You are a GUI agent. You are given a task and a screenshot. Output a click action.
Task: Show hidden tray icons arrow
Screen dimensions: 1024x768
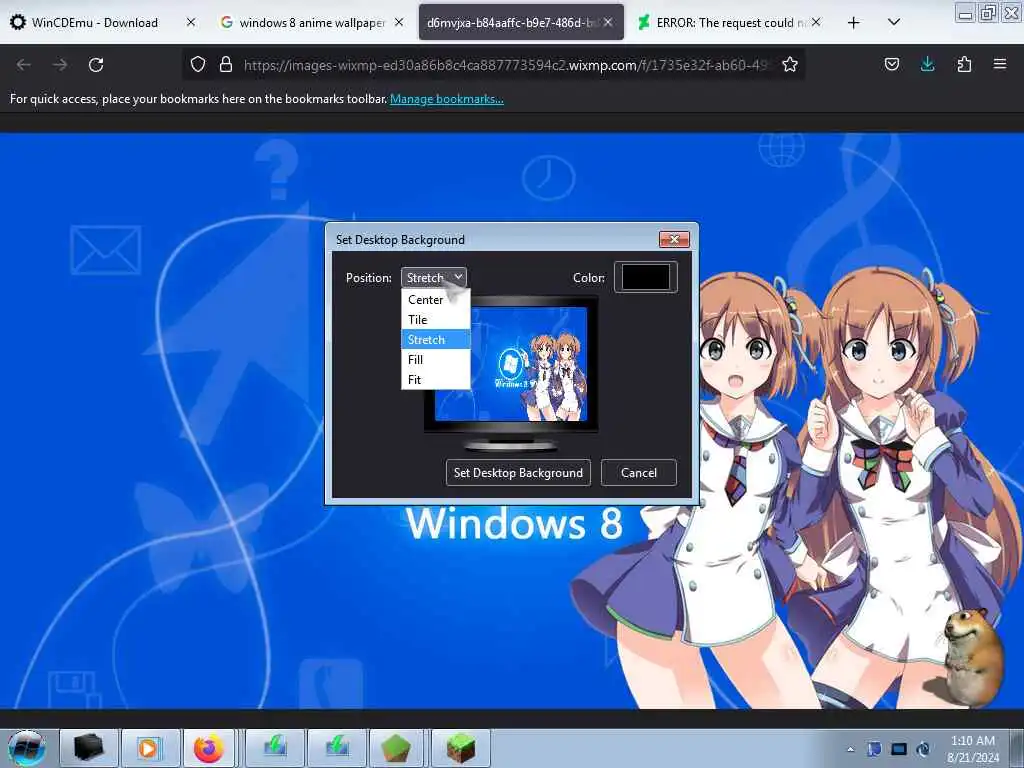pos(850,750)
